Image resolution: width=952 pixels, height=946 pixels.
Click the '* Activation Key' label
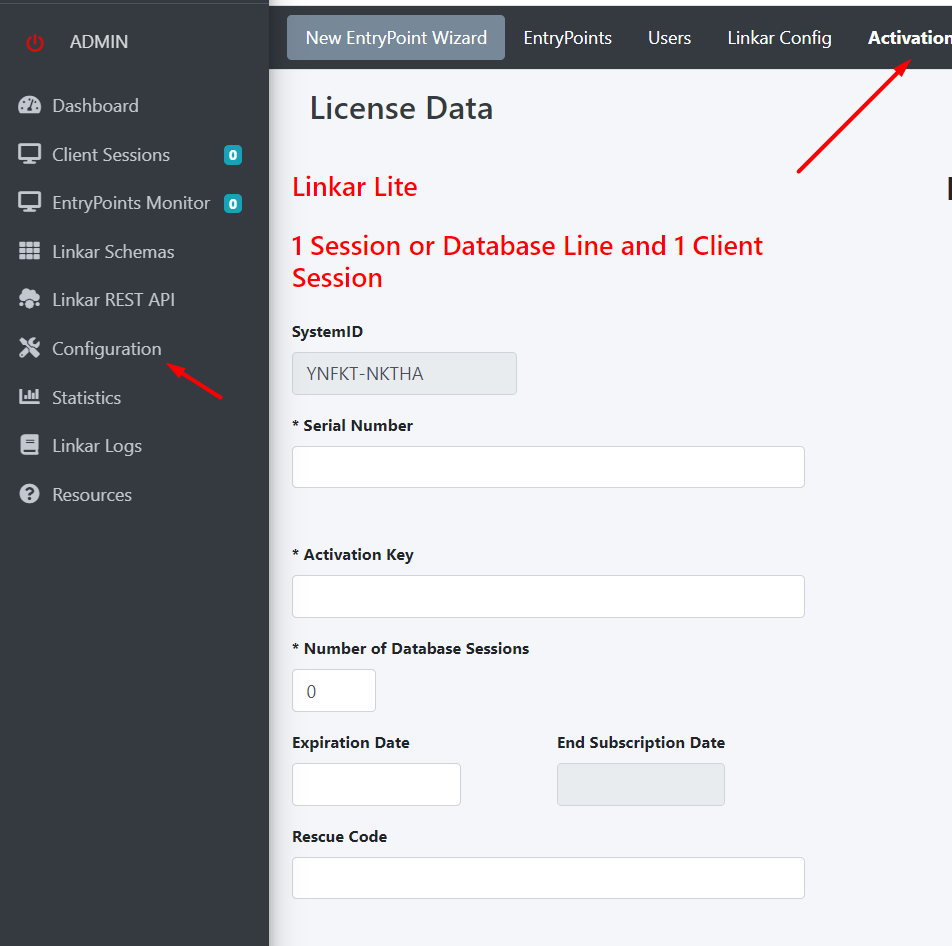pyautogui.click(x=353, y=555)
